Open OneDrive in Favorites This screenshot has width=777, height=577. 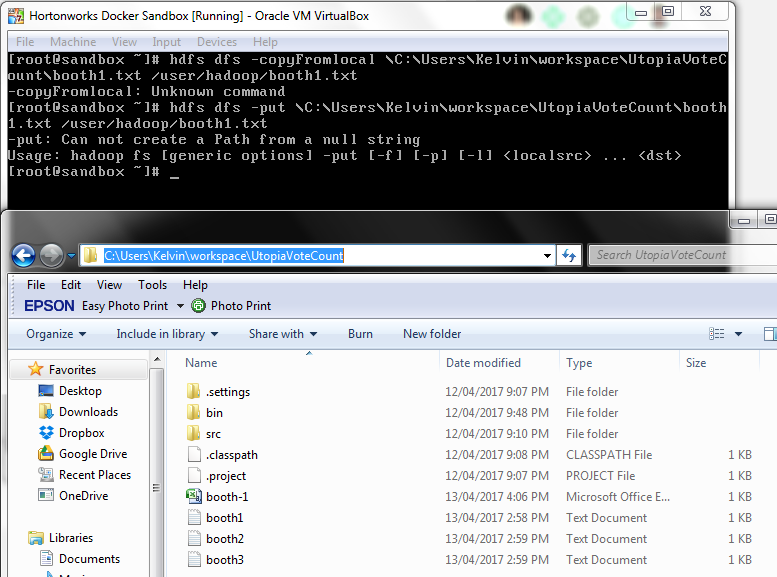[x=83, y=496]
